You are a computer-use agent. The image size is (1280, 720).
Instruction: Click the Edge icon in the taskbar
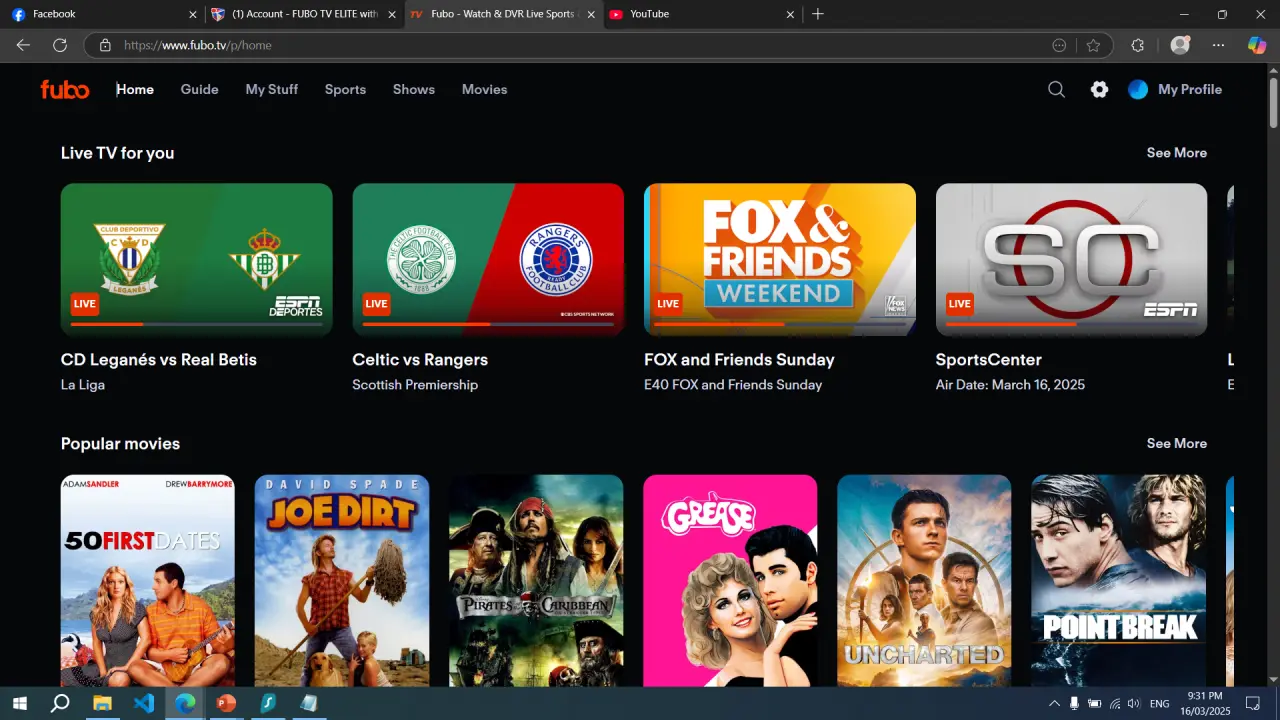pyautogui.click(x=185, y=703)
